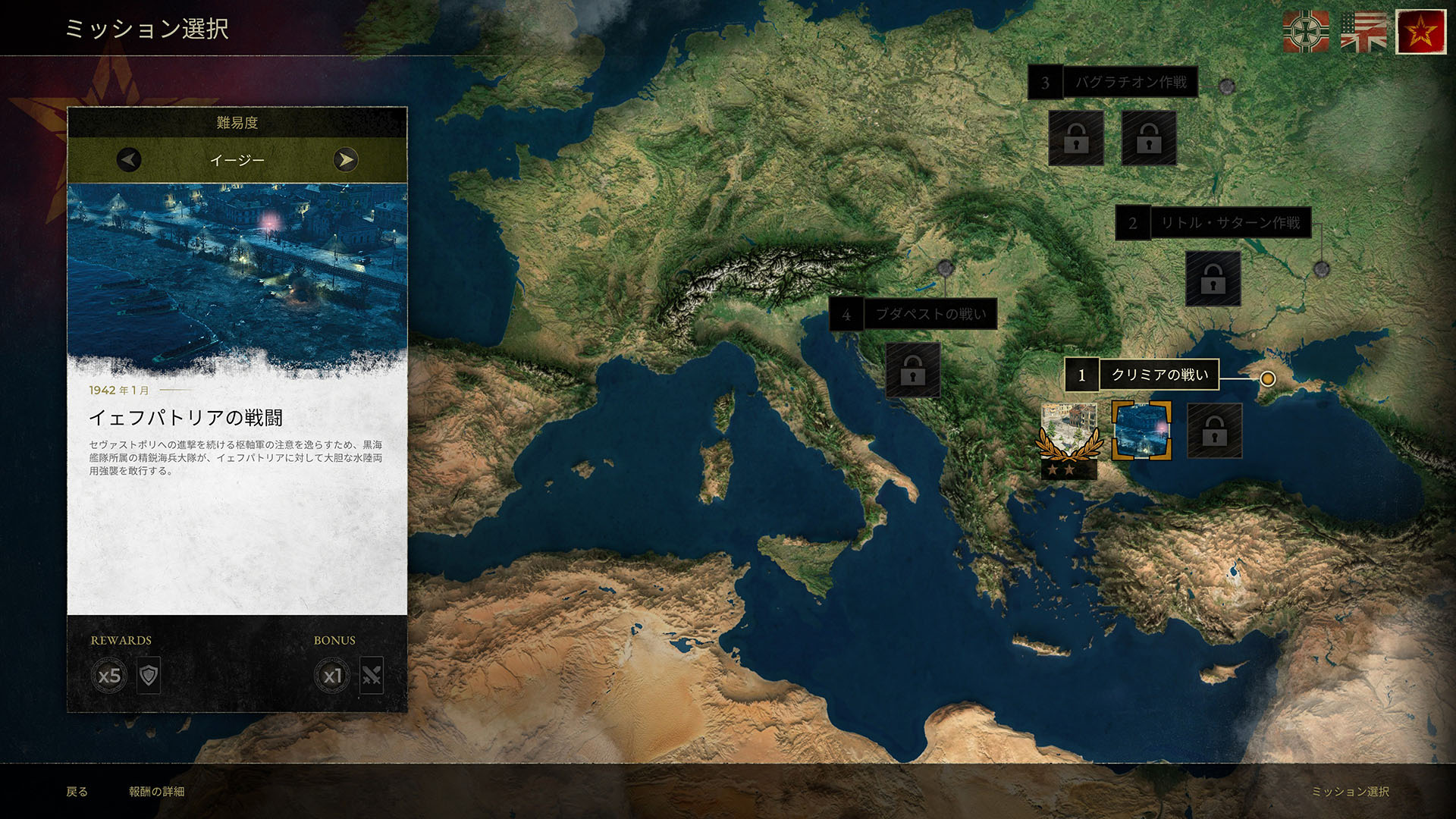The width and height of the screenshot is (1456, 819).
Task: Click the shield reward icon under Rewards
Action: pyautogui.click(x=149, y=675)
